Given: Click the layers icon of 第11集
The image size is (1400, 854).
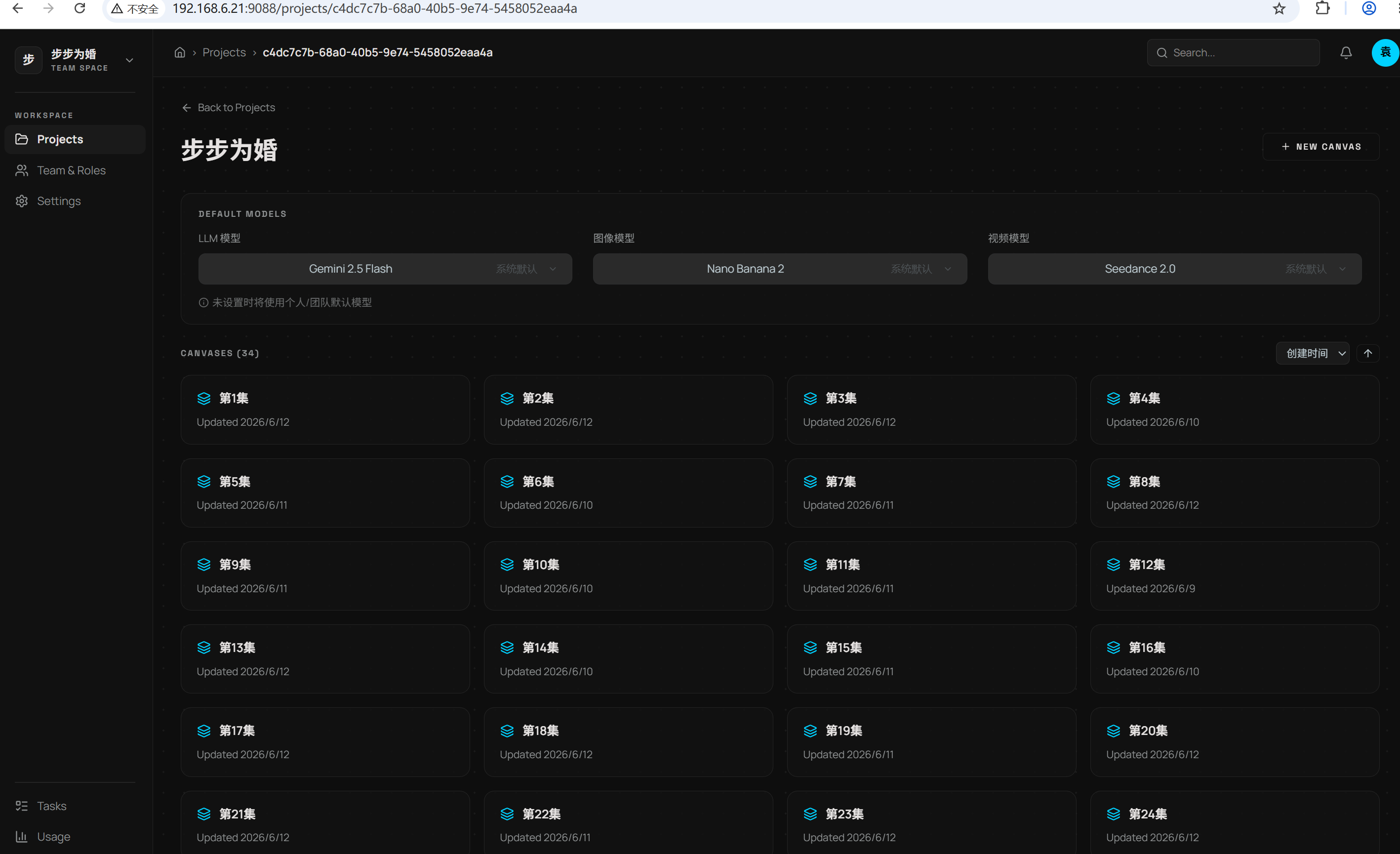Looking at the screenshot, I should pyautogui.click(x=810, y=565).
